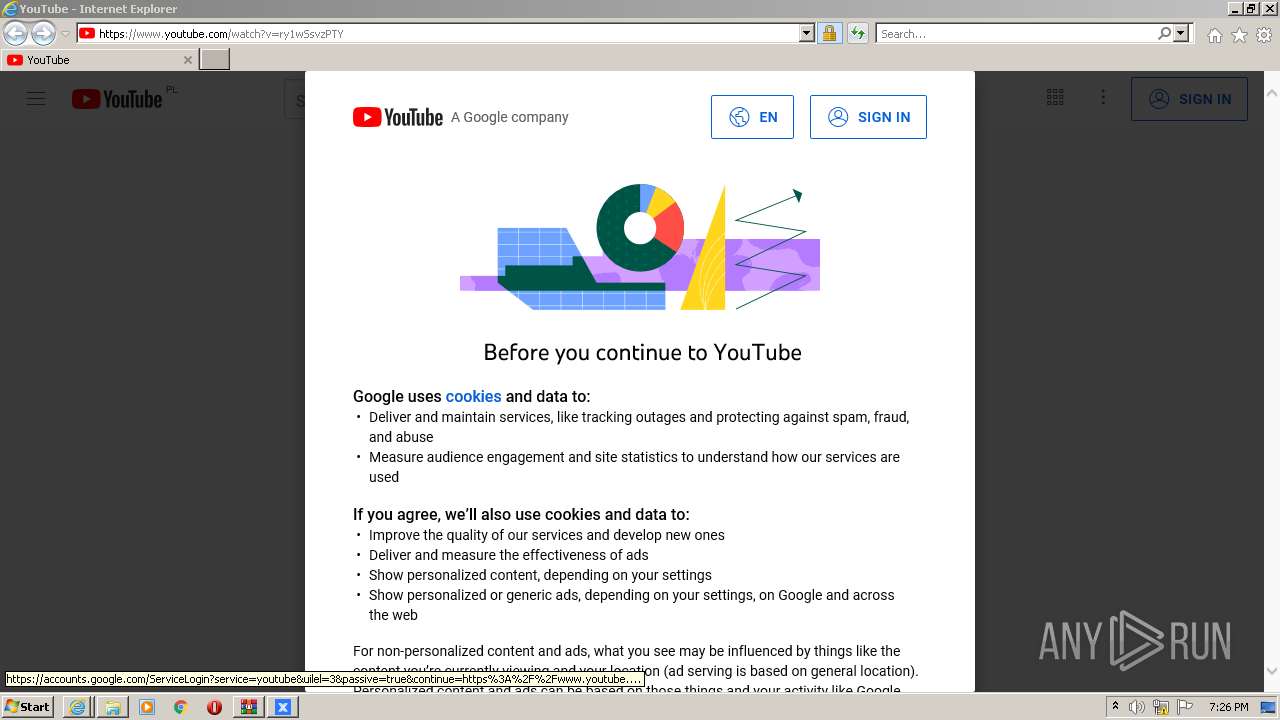This screenshot has width=1280, height=720.
Task: Minimize the Internet Explorer window
Action: coord(1235,8)
